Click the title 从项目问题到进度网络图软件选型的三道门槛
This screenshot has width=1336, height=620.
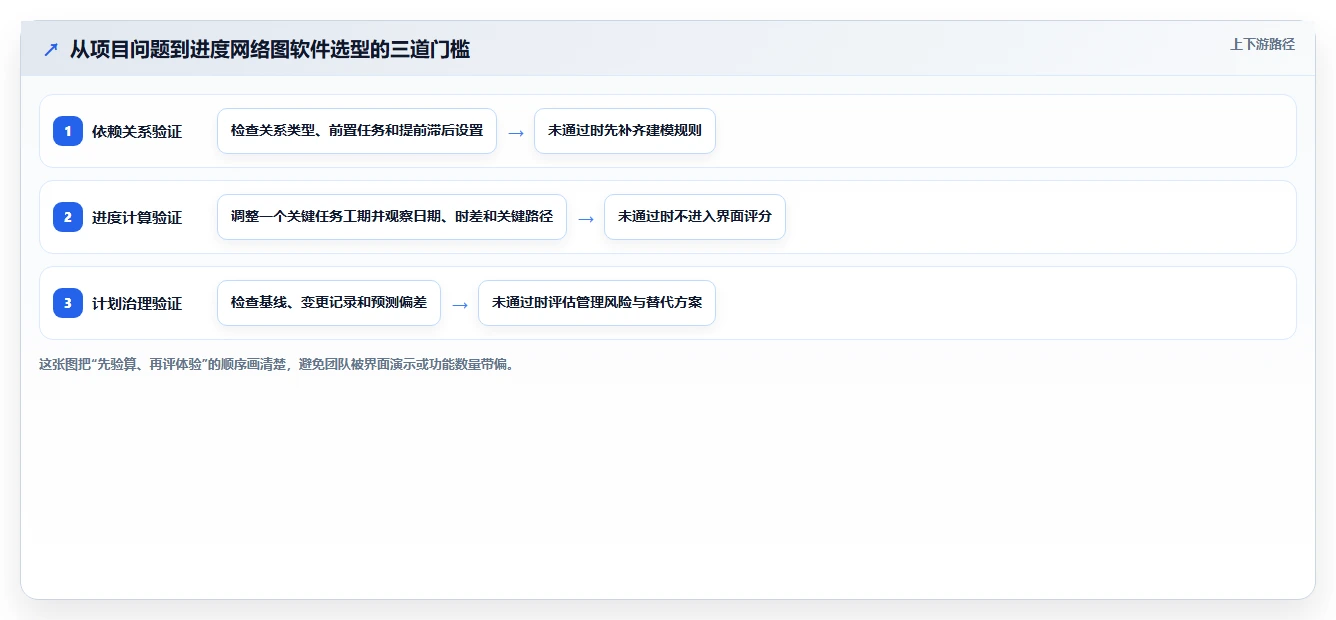pyautogui.click(x=270, y=49)
